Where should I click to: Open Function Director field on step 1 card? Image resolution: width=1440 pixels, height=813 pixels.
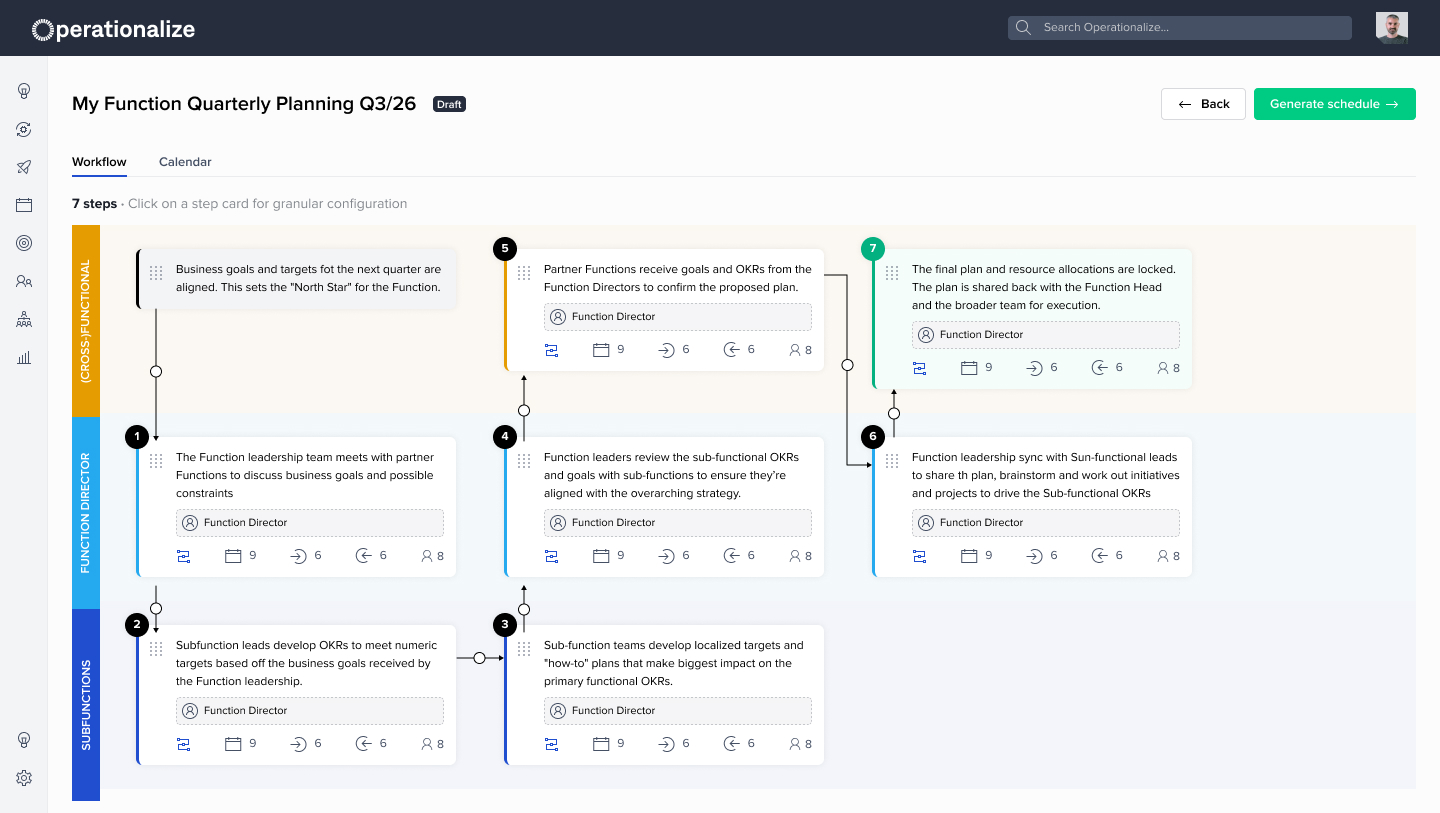(x=310, y=523)
